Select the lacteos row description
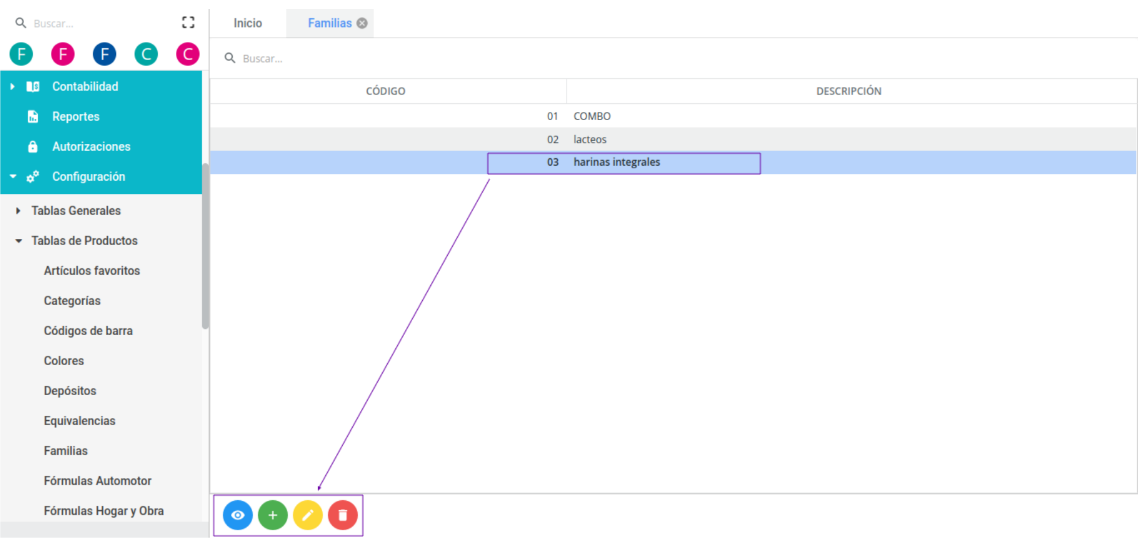 pos(590,139)
